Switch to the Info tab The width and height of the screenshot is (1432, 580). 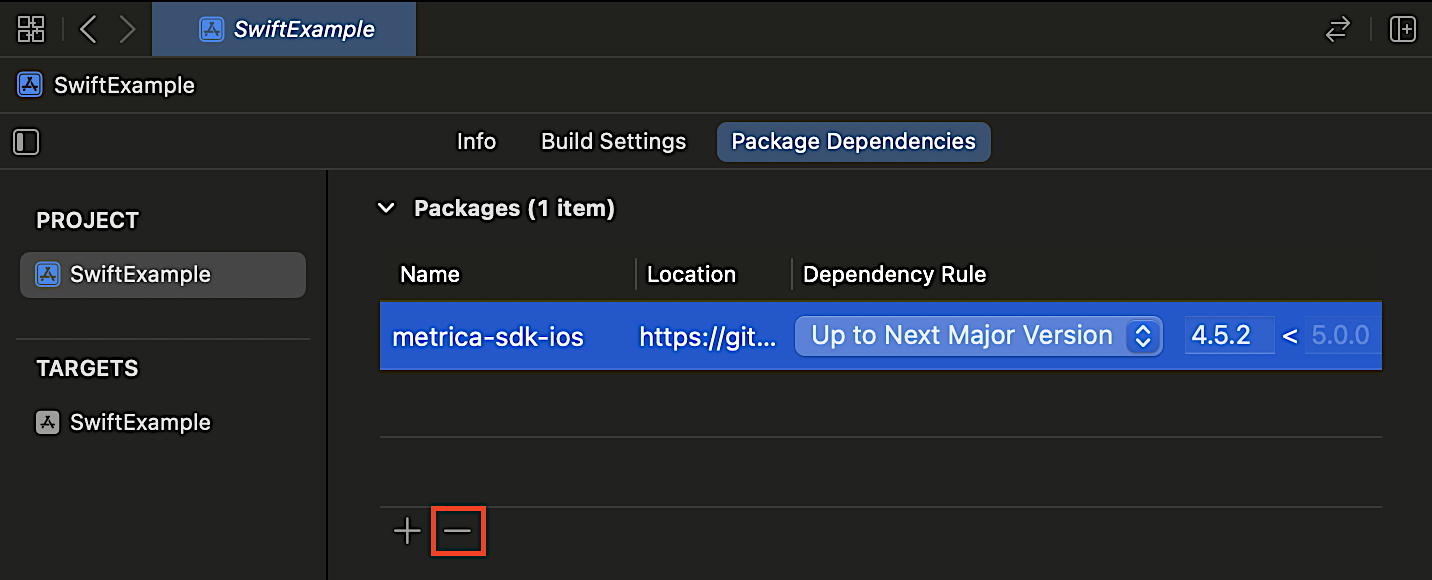476,142
